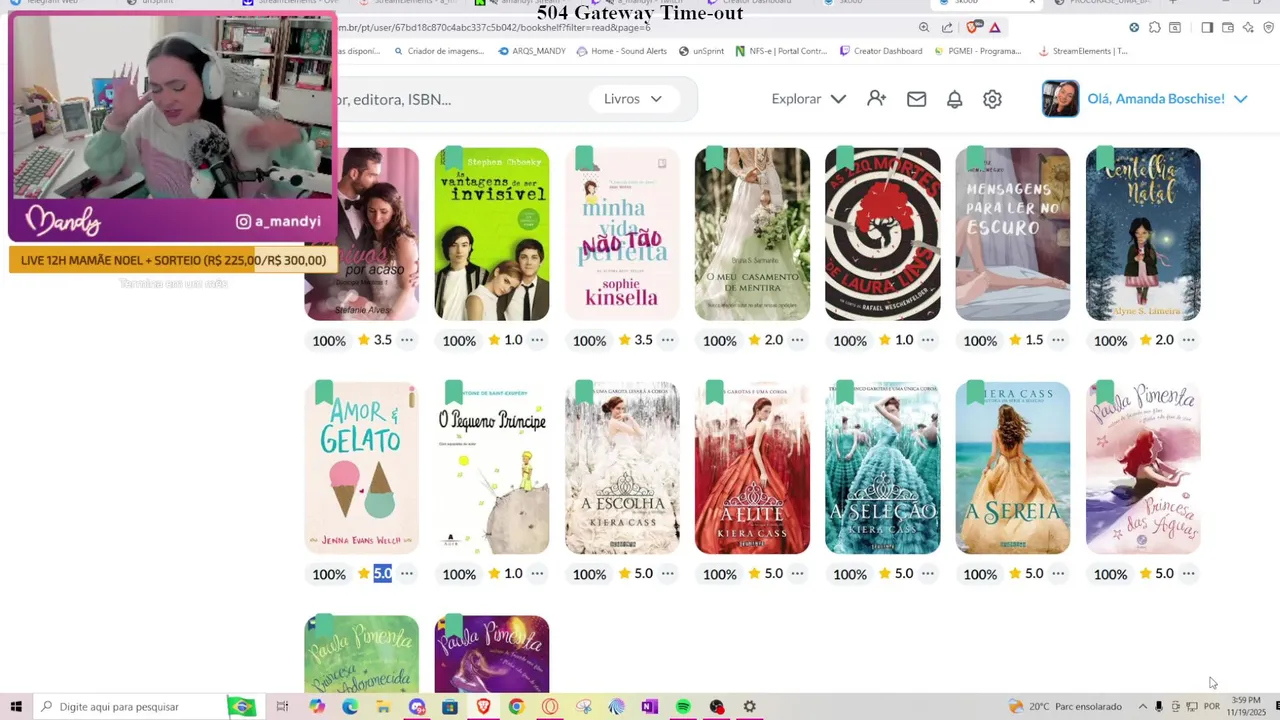Open the Creator Dashboard bookmark
Viewport: 1280px width, 720px height.
[x=881, y=51]
